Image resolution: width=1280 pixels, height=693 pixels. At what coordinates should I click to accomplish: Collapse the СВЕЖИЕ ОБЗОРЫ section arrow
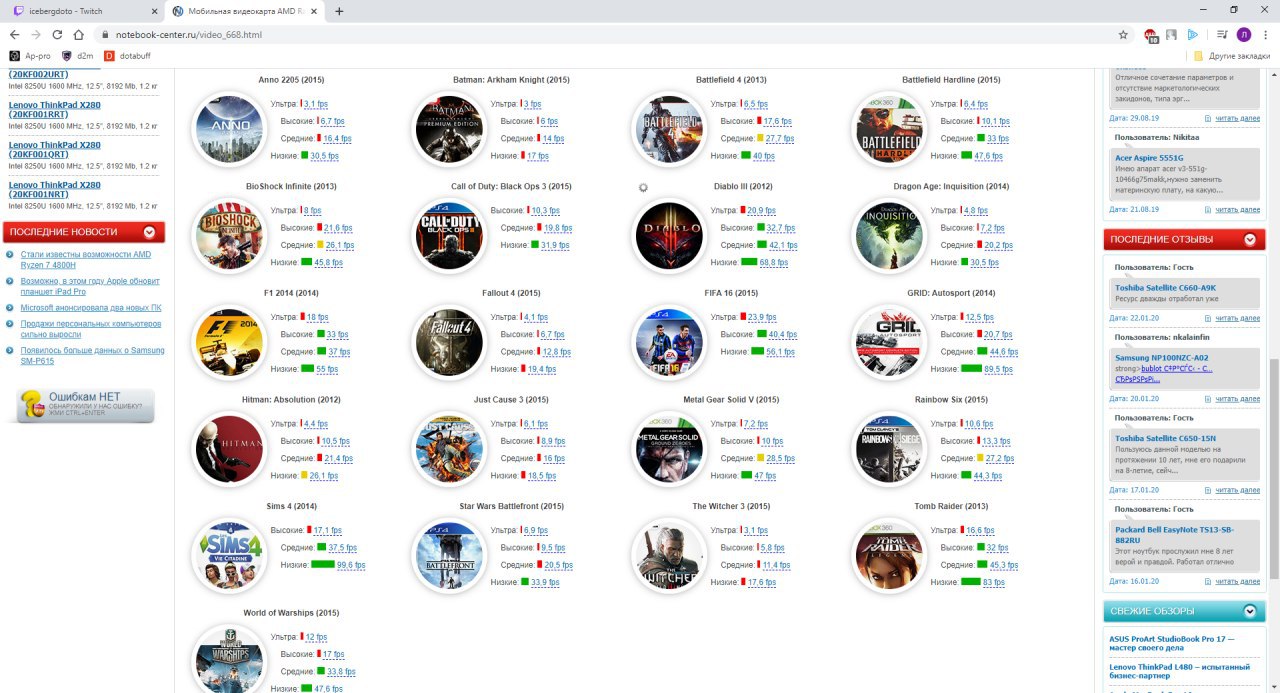1249,611
